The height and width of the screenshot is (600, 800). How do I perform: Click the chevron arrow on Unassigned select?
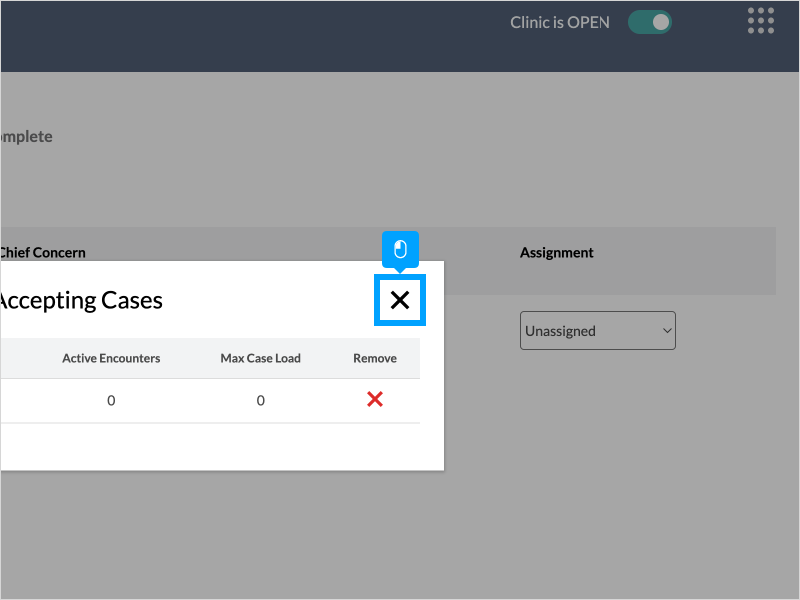[667, 331]
